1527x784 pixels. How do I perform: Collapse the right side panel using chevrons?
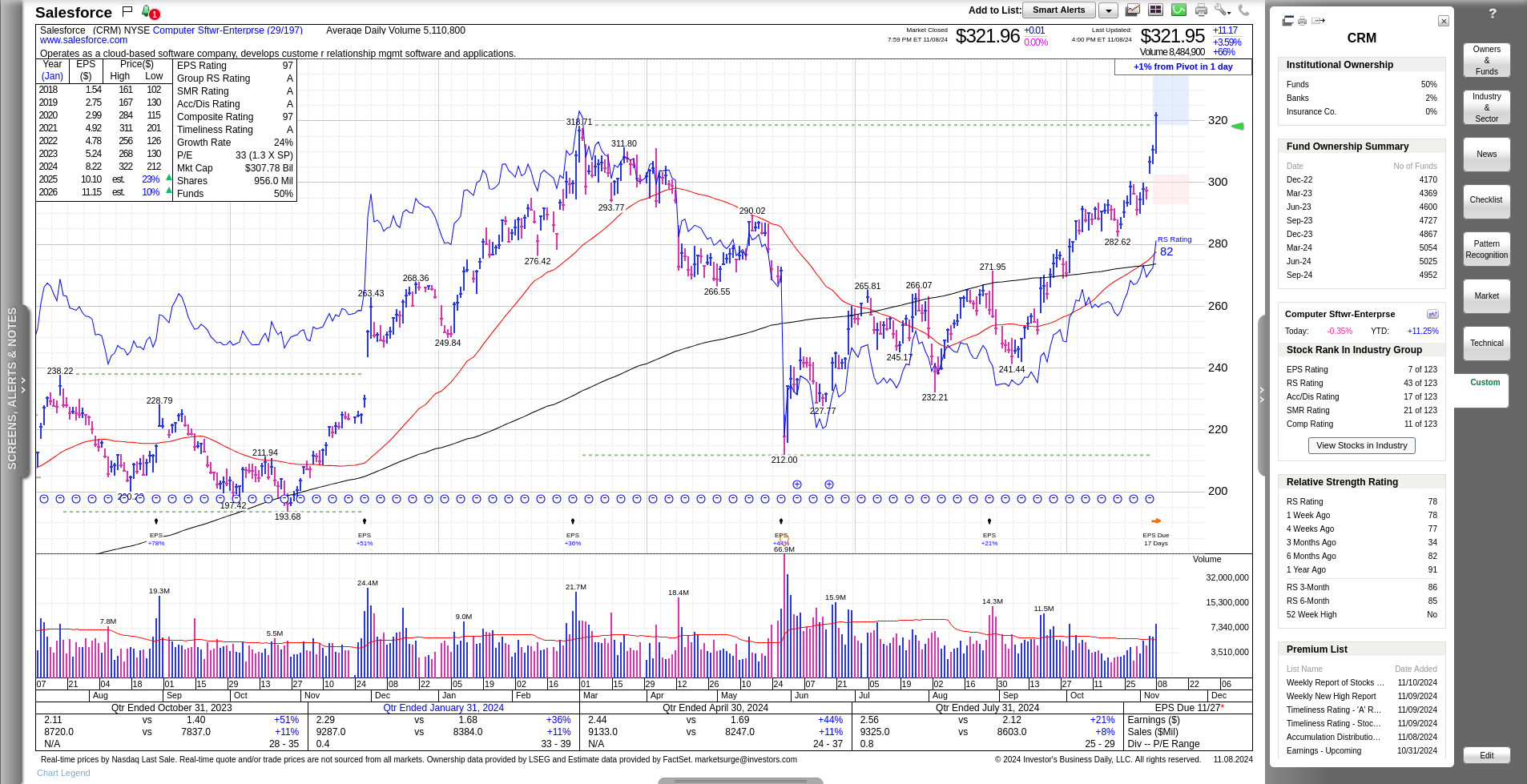tap(1262, 396)
